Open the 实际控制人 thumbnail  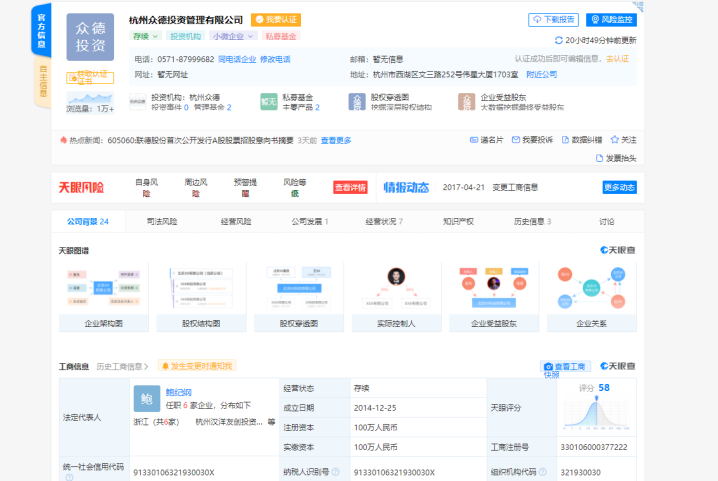396,297
